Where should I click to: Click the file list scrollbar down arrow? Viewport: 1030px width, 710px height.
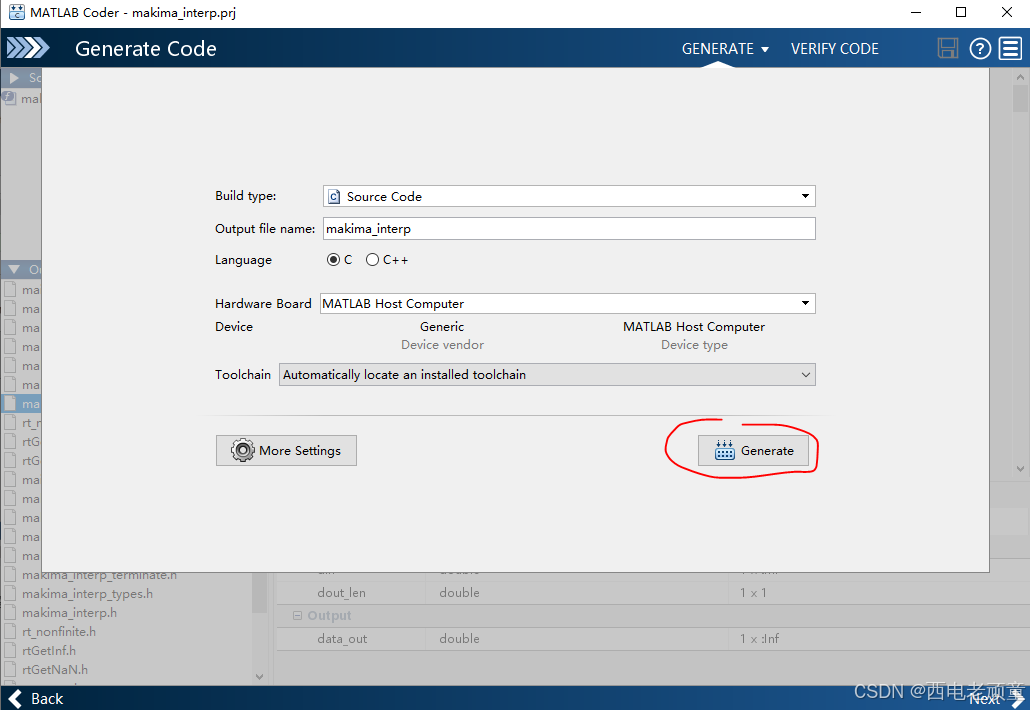click(x=259, y=677)
